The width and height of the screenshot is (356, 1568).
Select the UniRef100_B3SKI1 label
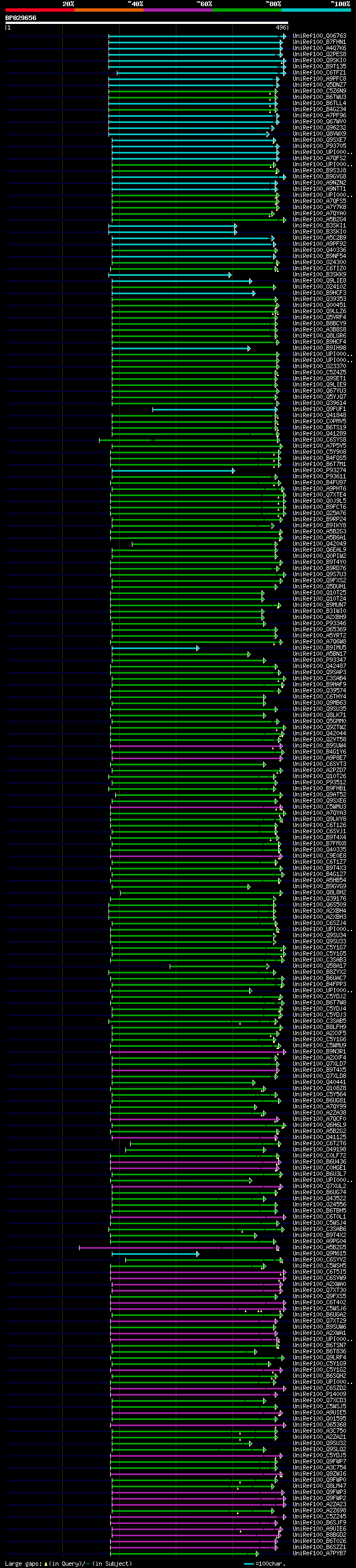click(319, 225)
